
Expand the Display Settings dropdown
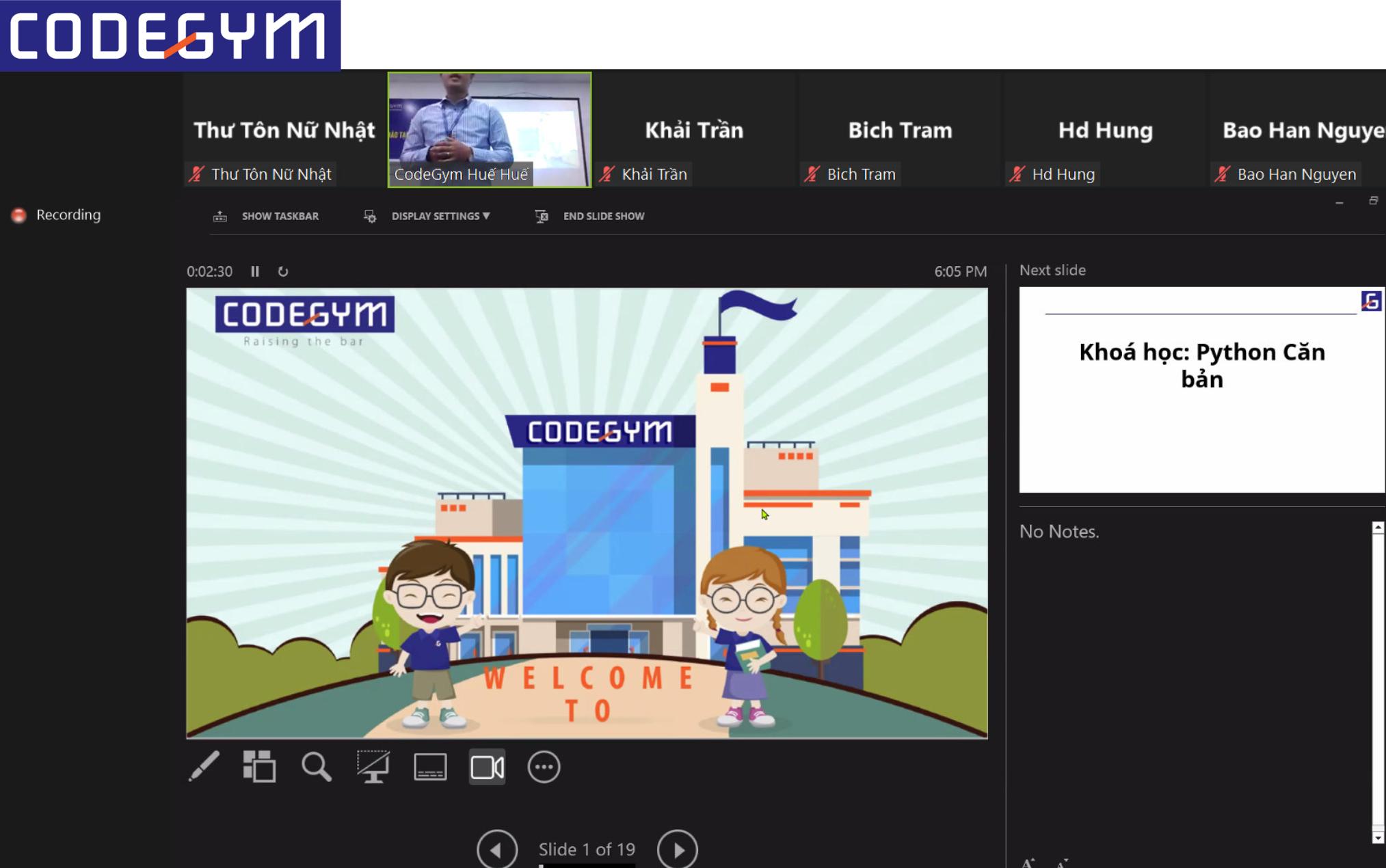(x=440, y=216)
